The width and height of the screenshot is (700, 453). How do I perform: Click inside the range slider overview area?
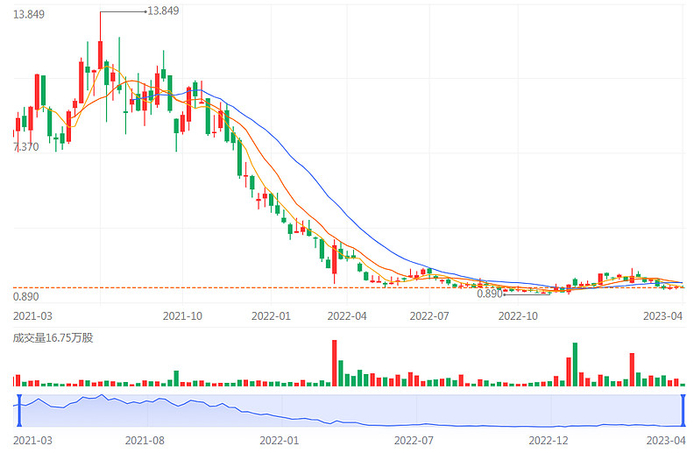tap(351, 410)
